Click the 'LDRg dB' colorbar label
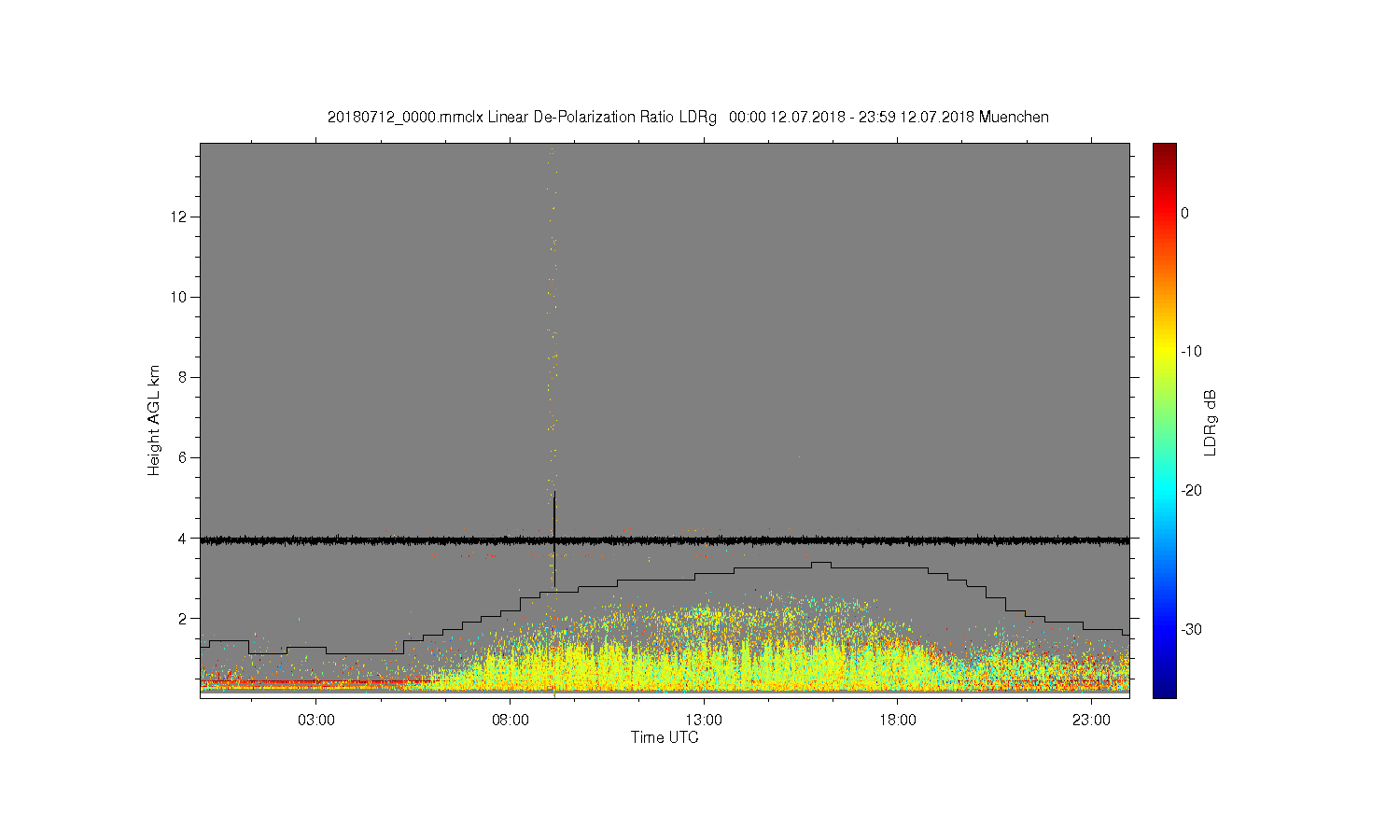 (x=1210, y=422)
